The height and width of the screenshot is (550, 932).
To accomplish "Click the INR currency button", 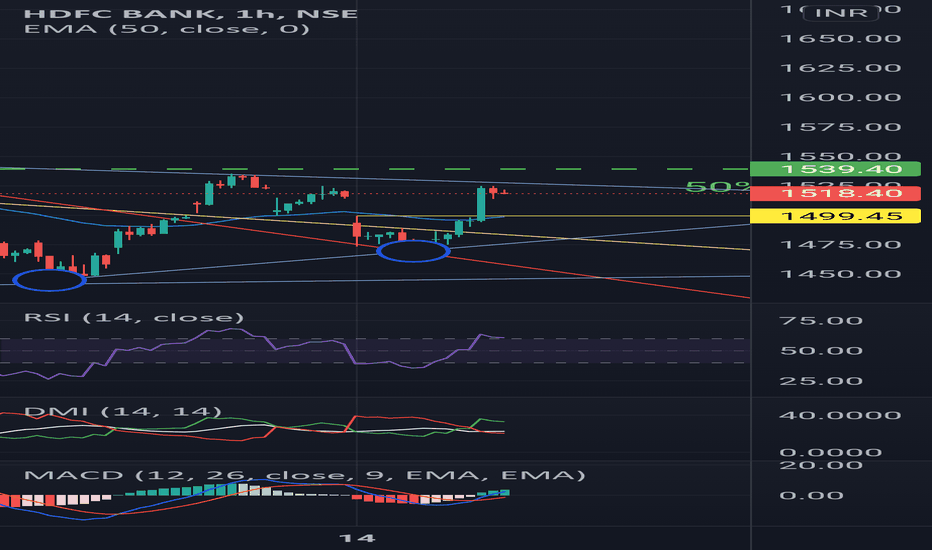I will pyautogui.click(x=840, y=12).
